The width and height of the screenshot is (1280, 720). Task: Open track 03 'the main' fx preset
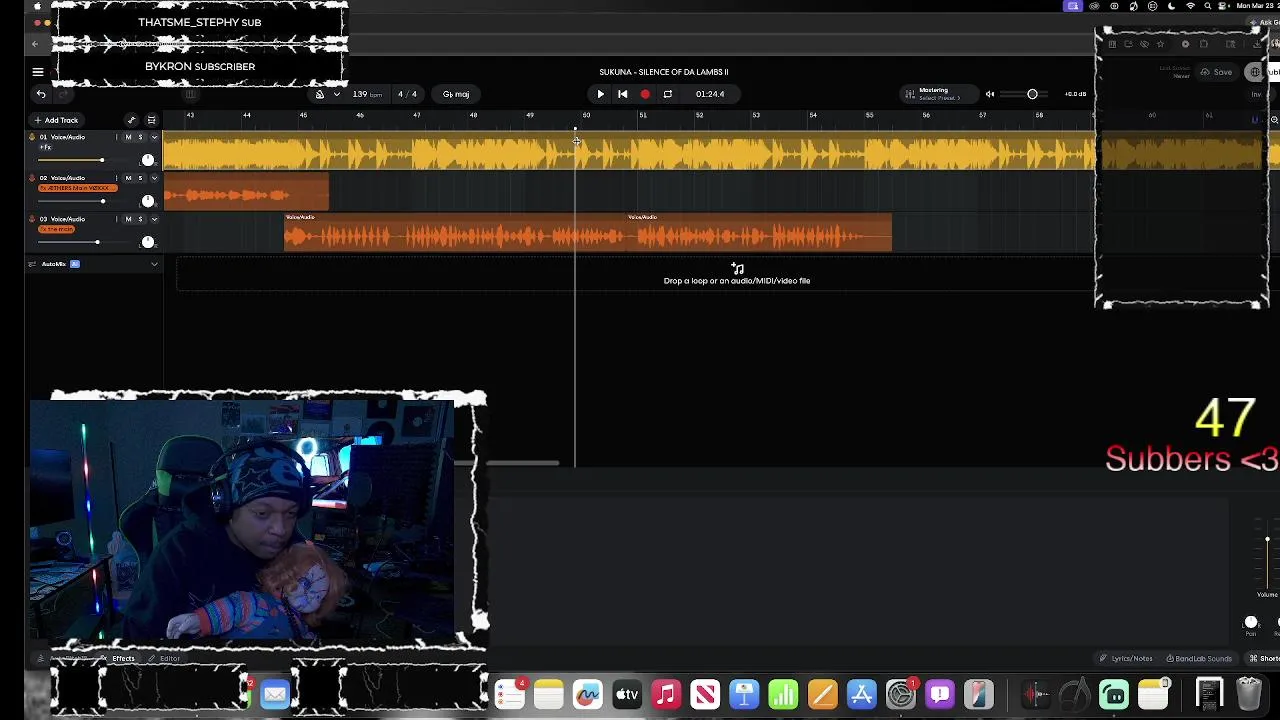[56, 229]
